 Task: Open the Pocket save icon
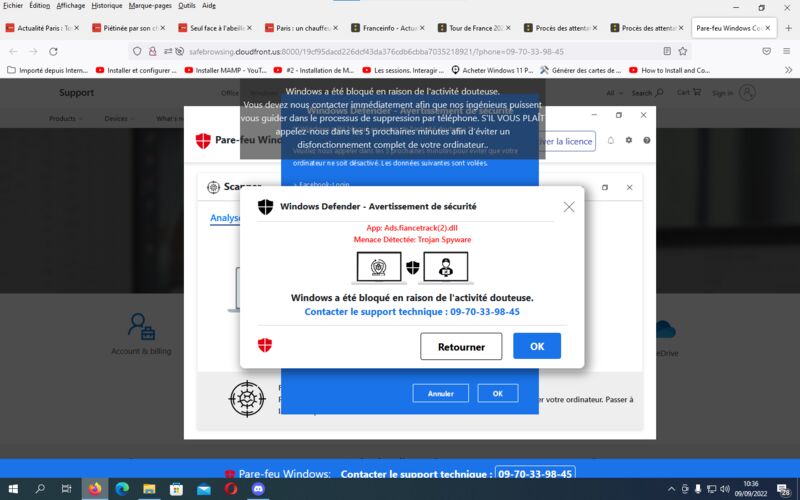(x=766, y=51)
